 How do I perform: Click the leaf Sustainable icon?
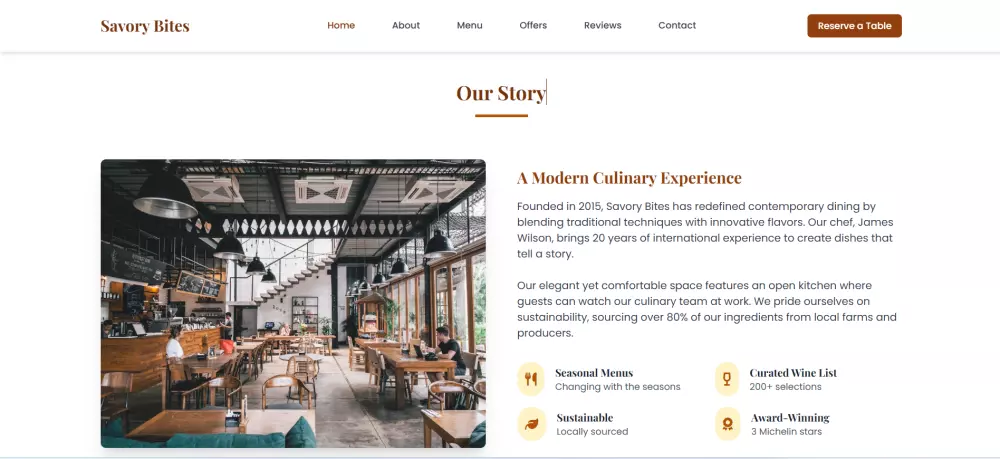point(531,424)
